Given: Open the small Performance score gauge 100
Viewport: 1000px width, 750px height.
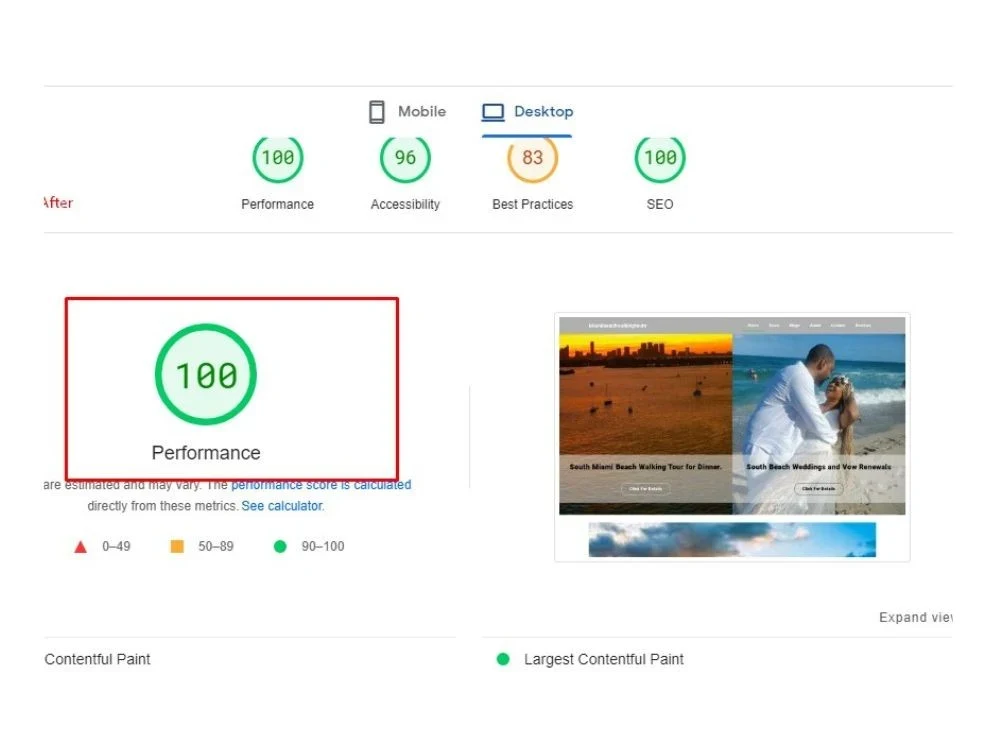Looking at the screenshot, I should 277,158.
